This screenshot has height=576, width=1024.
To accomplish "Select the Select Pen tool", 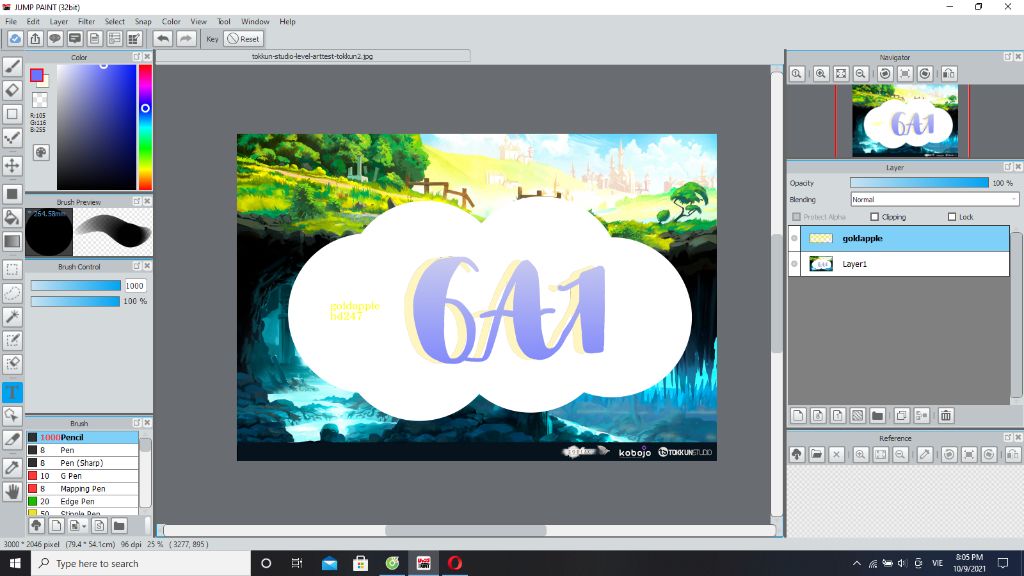I will (x=12, y=340).
